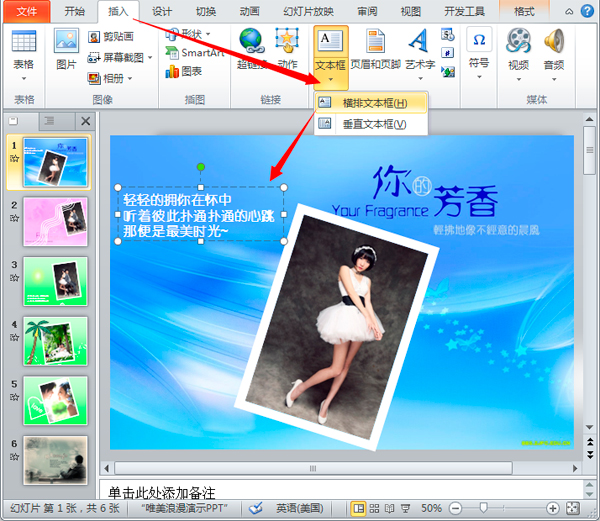Image resolution: width=600 pixels, height=521 pixels.
Task: Expand the Photo Album (相册) dropdown arrow
Action: tap(130, 78)
